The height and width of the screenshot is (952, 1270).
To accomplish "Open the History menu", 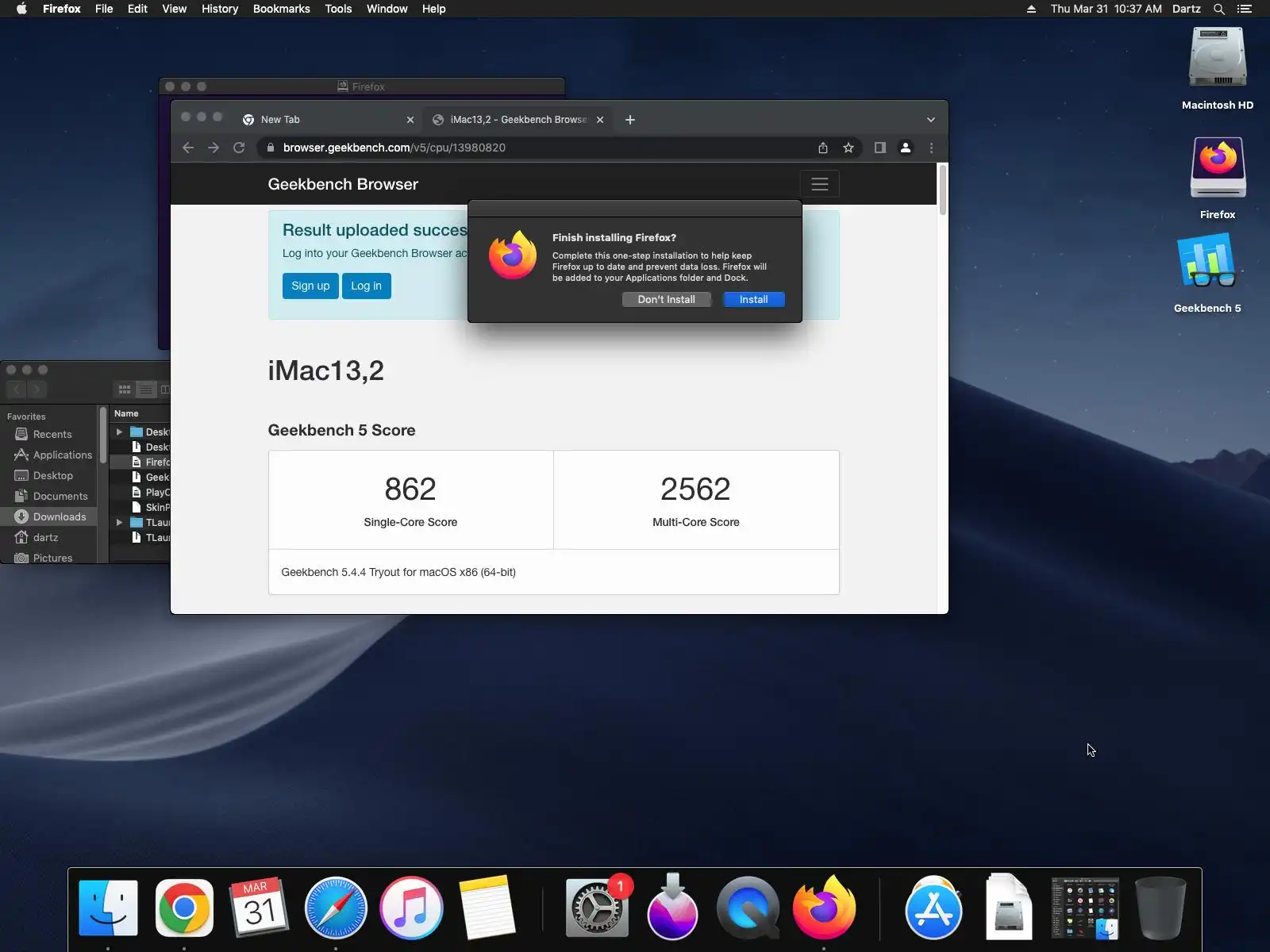I will [x=220, y=9].
